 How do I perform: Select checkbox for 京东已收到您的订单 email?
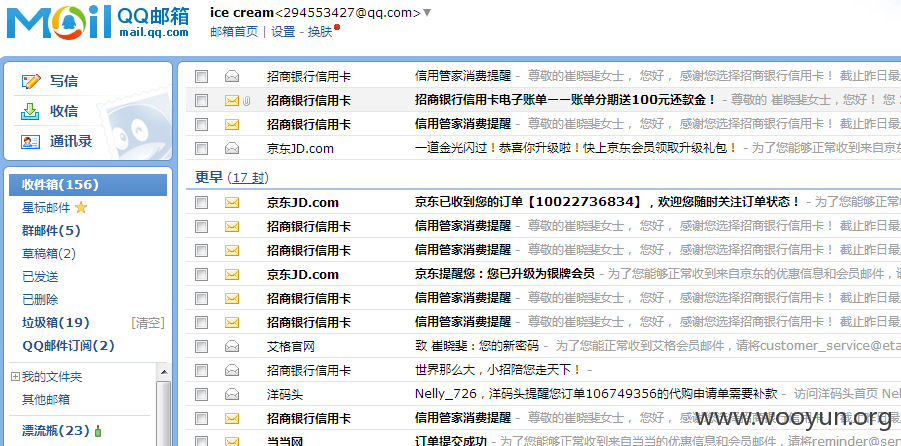coord(201,202)
